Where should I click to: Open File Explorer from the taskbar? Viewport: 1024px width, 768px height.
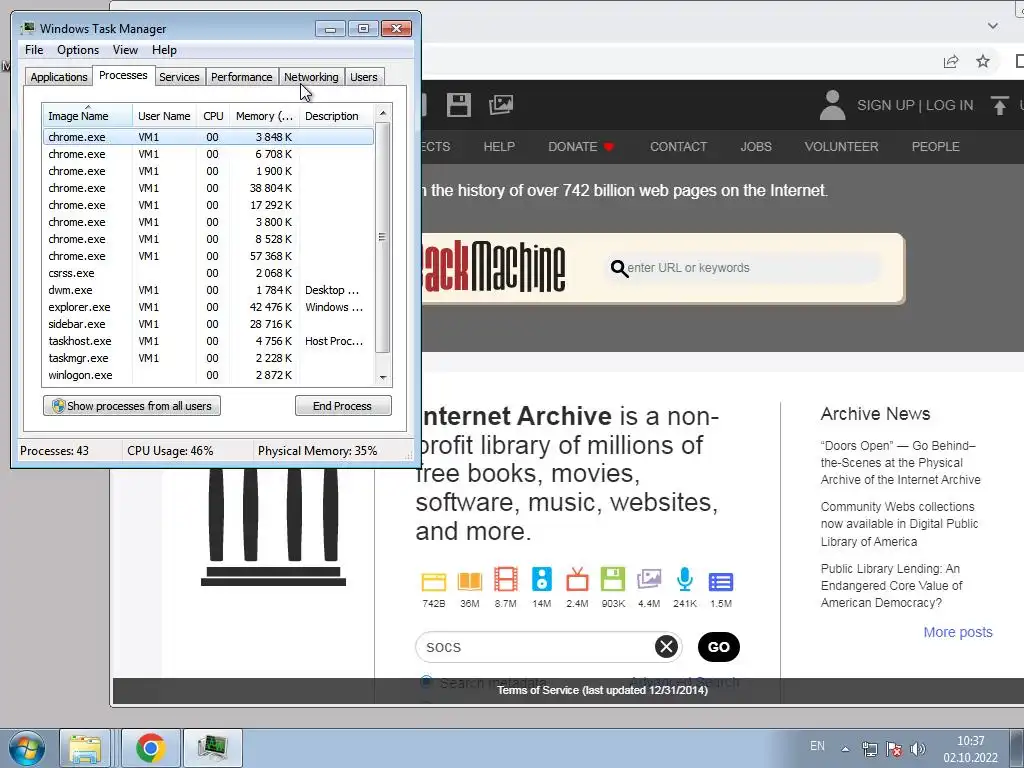tap(85, 748)
